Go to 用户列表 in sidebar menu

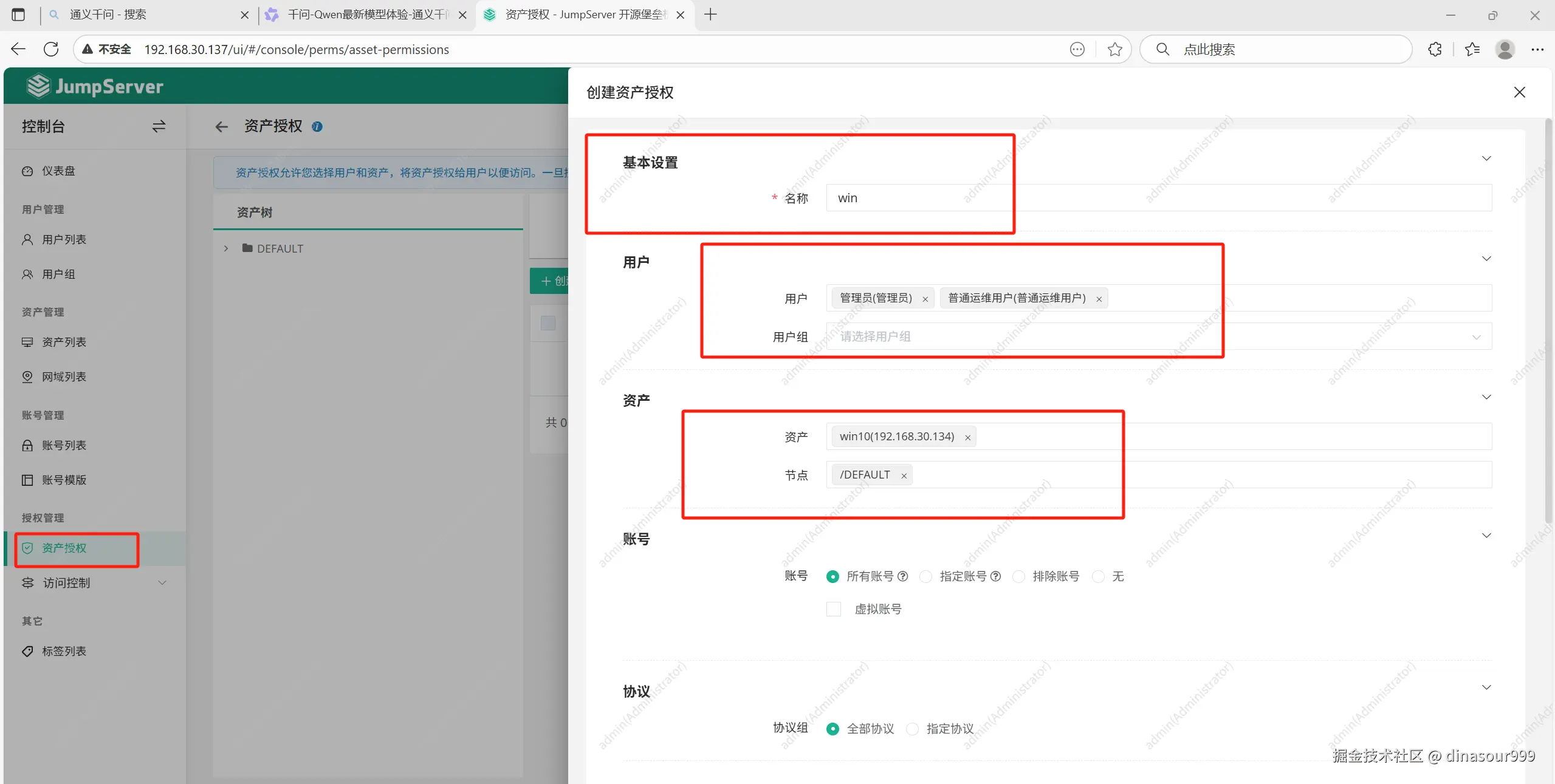pyautogui.click(x=64, y=239)
